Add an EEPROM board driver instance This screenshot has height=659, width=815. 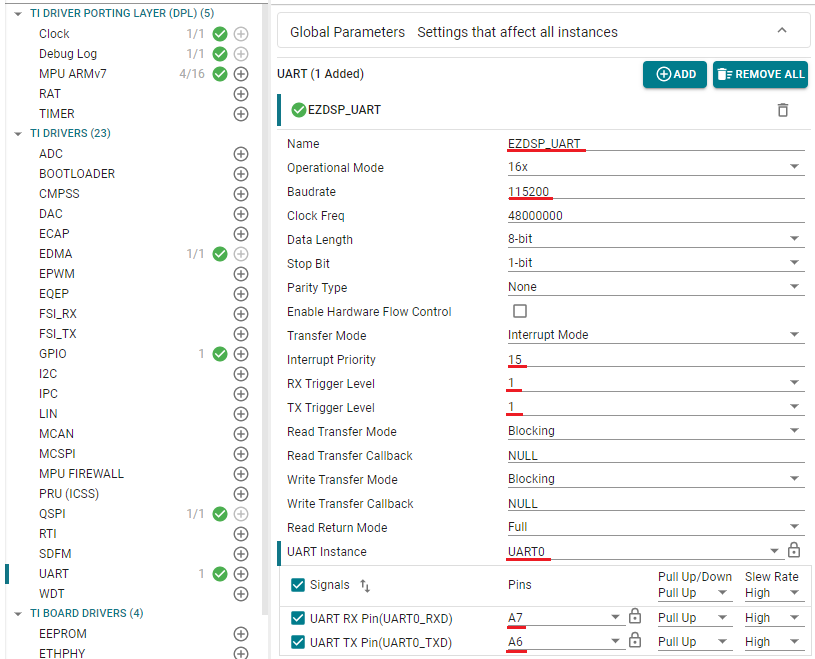pyautogui.click(x=240, y=634)
